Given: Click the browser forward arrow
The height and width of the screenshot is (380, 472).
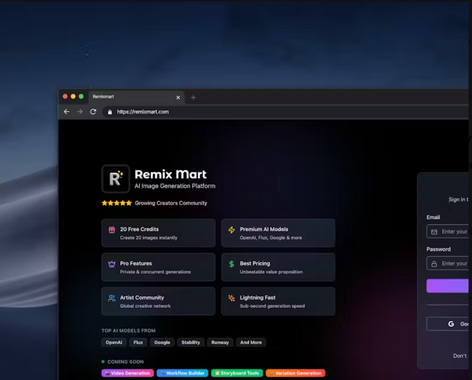Looking at the screenshot, I should pyautogui.click(x=80, y=112).
